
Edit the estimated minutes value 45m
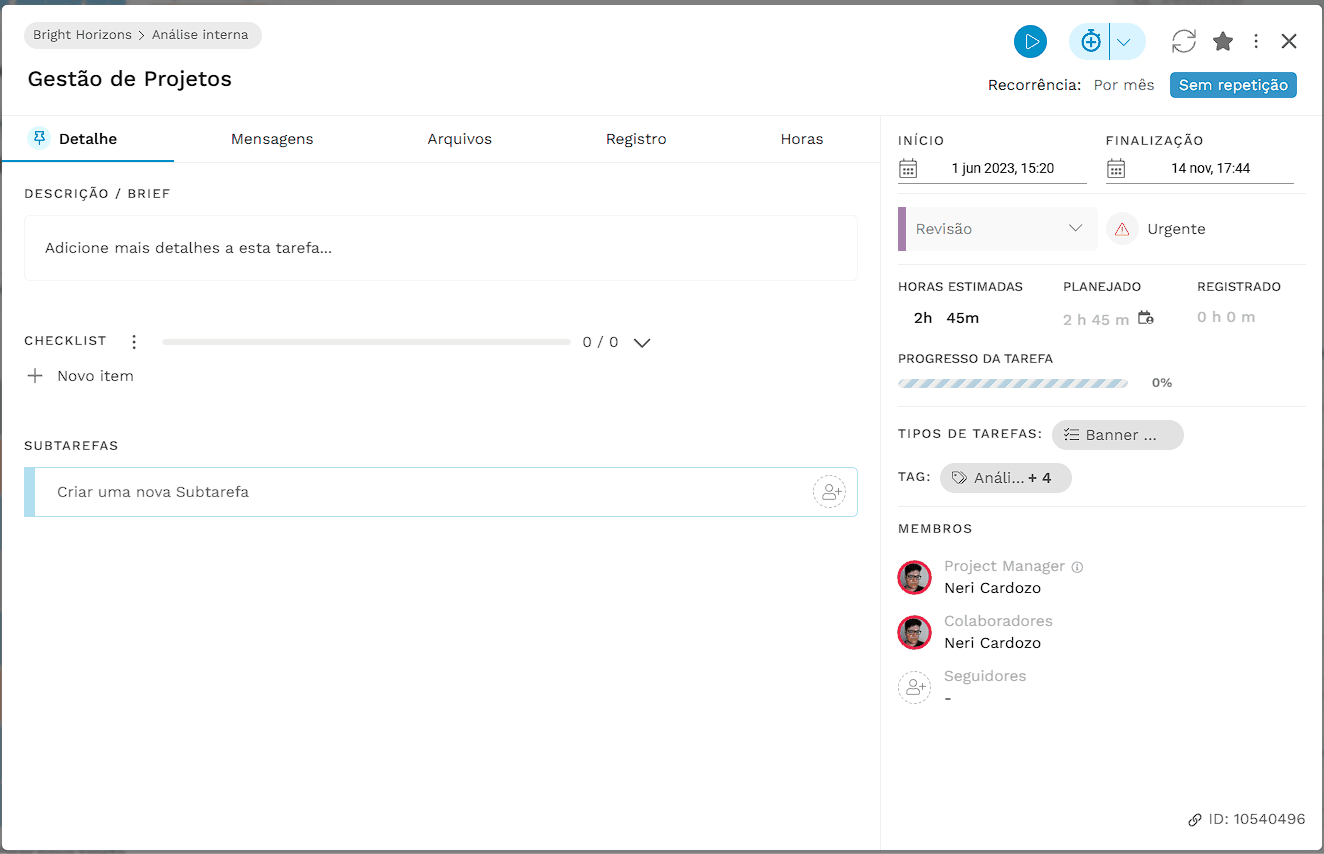pyautogui.click(x=963, y=318)
